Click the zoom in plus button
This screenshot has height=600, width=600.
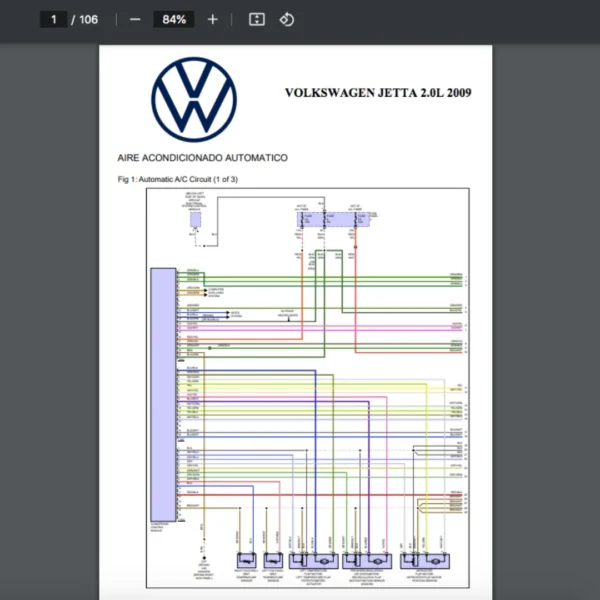click(212, 20)
